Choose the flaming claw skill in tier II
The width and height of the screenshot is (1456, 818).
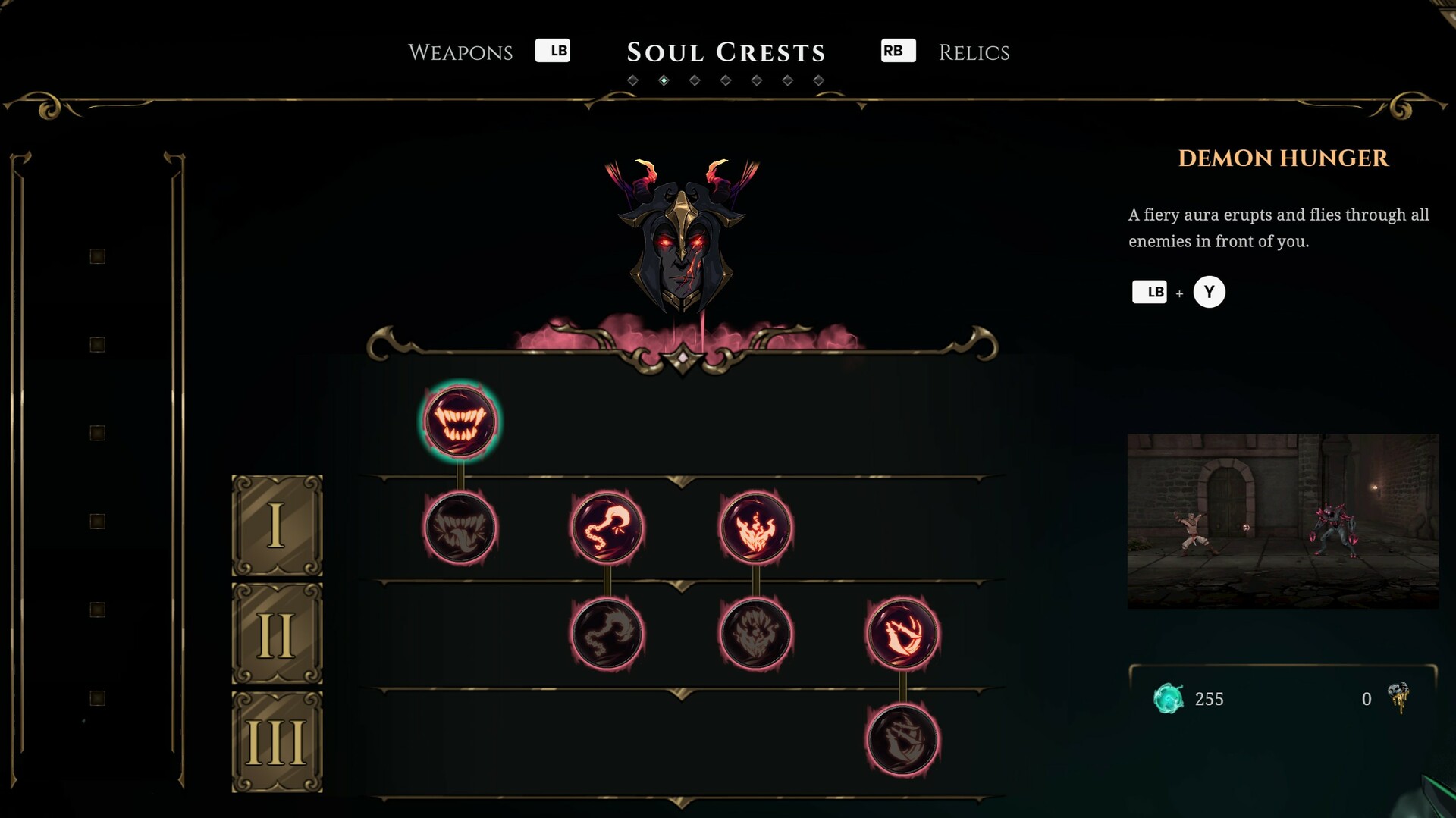pos(902,634)
